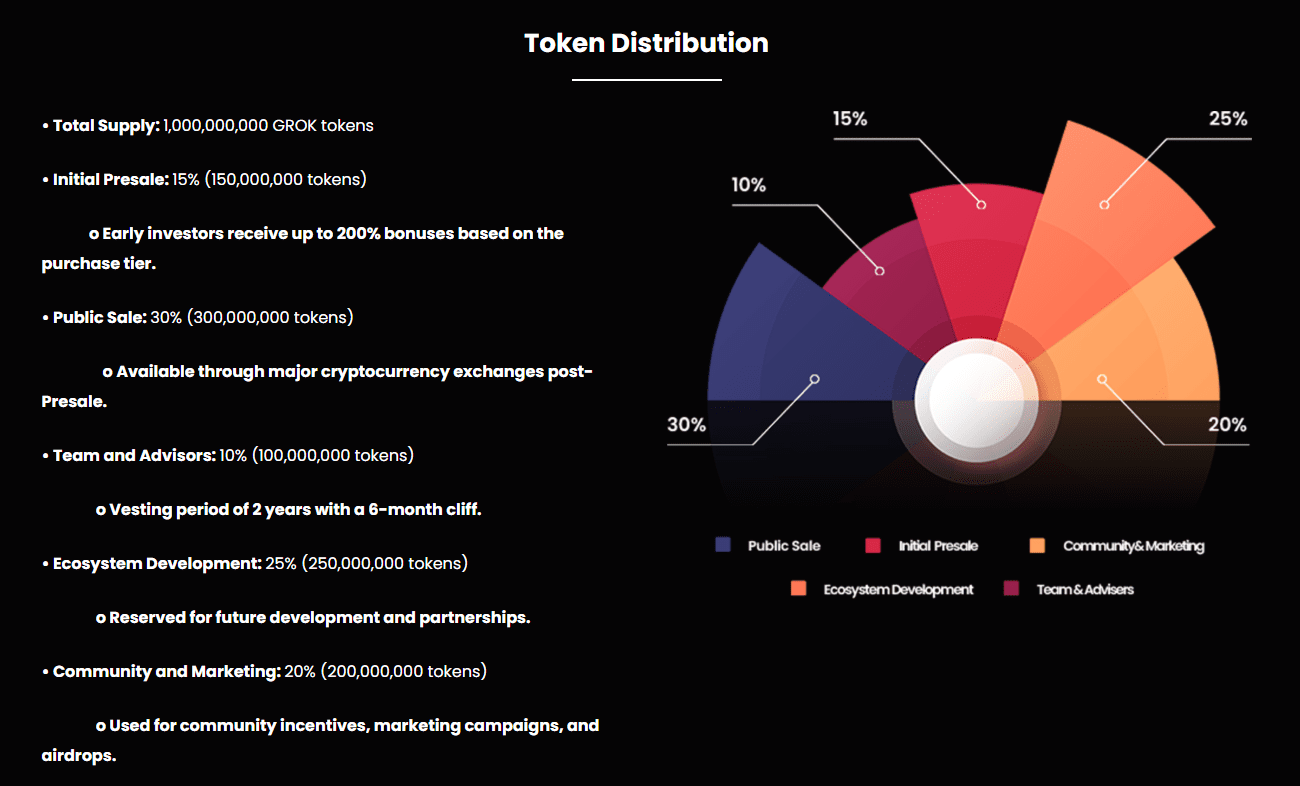Click the 25% percentage label

[x=1228, y=119]
